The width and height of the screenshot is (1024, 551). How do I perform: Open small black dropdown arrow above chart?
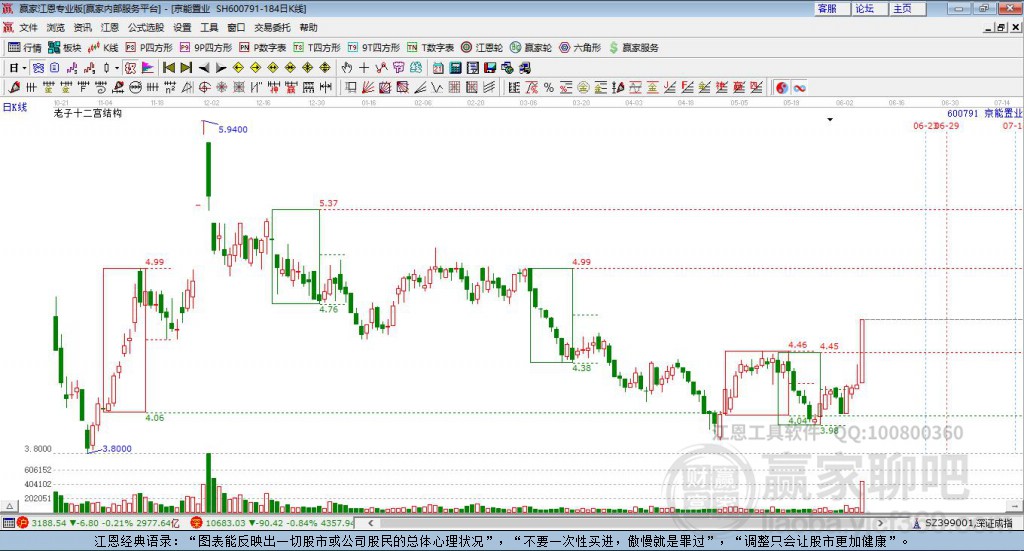(x=830, y=119)
